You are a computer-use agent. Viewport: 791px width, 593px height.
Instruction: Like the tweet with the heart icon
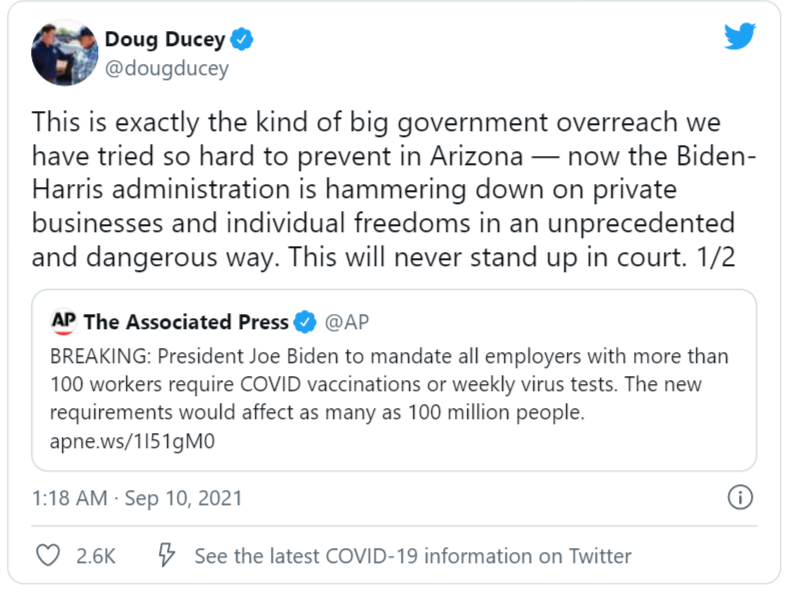[46, 555]
